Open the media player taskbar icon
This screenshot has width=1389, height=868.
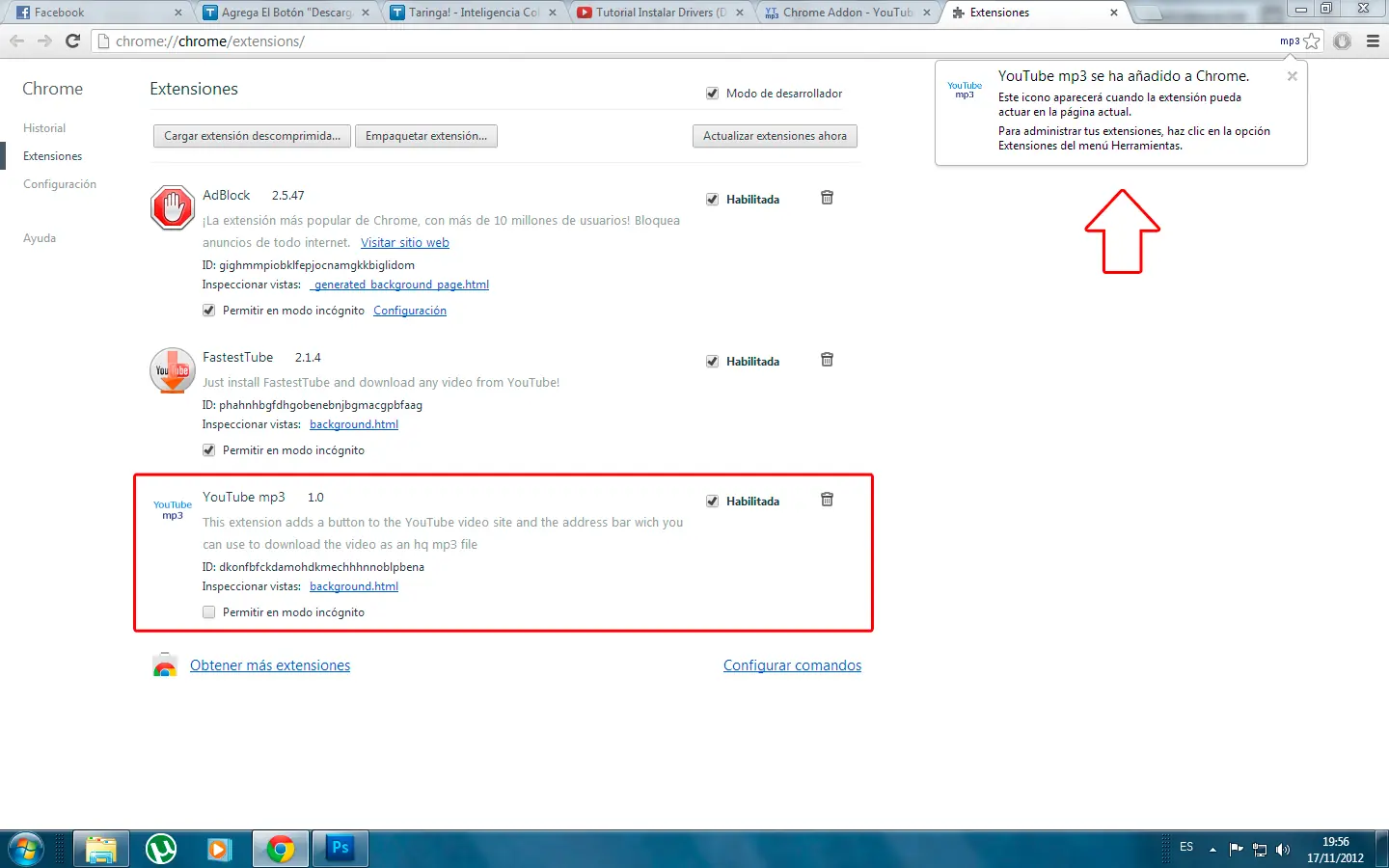pyautogui.click(x=220, y=850)
